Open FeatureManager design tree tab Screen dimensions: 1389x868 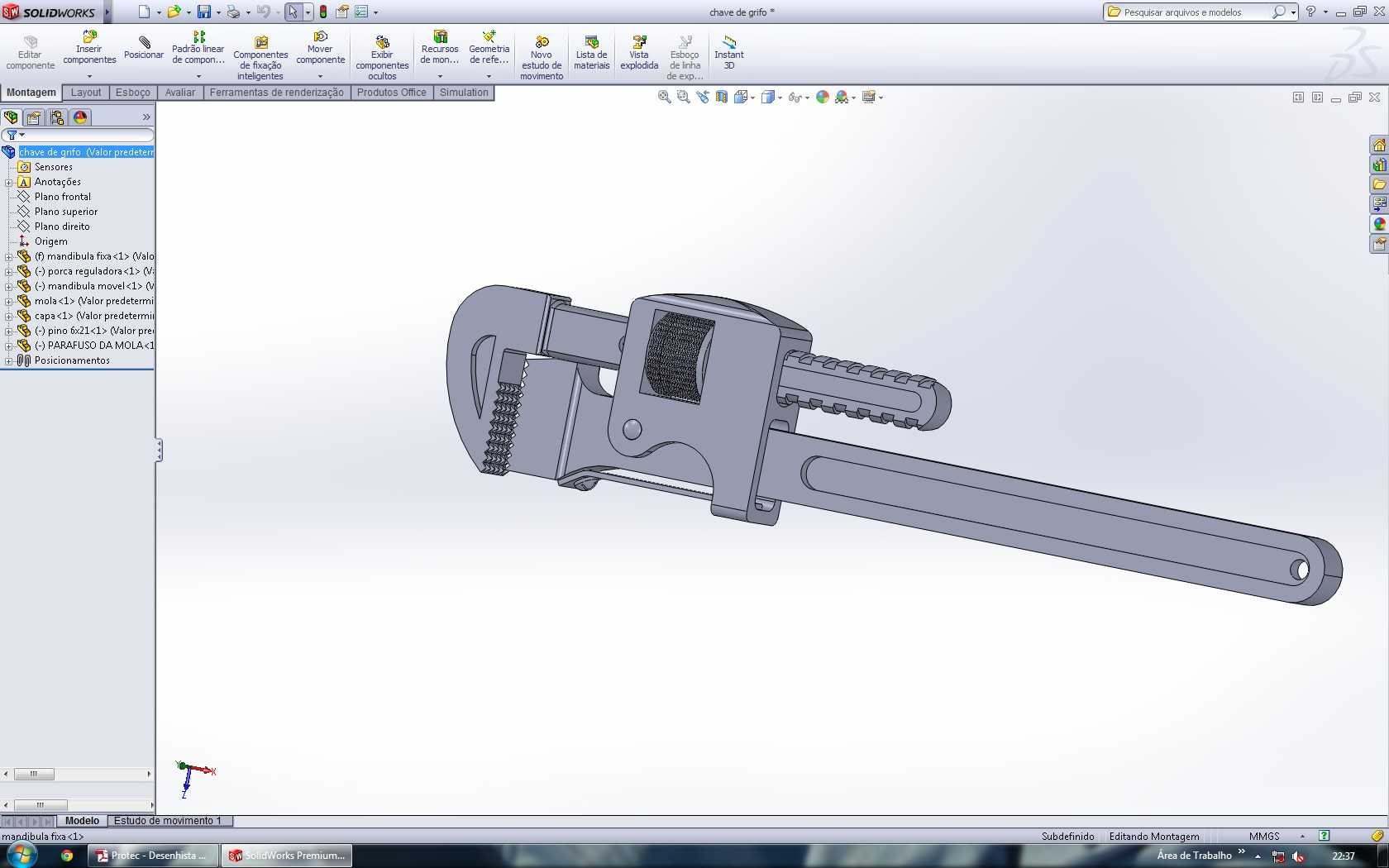pos(12,117)
